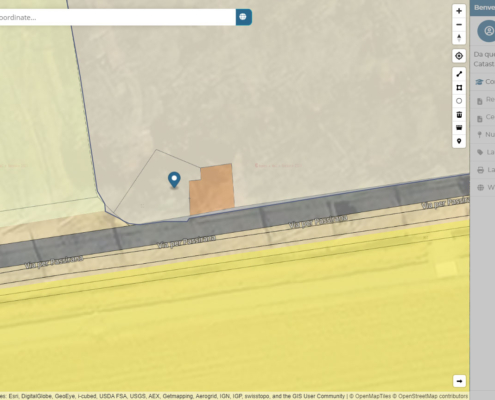Select the circle drawing tool
Screen dimensions: 495x400
tap(459, 101)
